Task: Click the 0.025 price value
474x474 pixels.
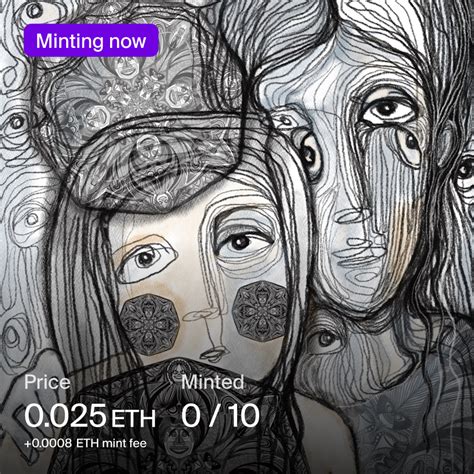Action: (65, 415)
